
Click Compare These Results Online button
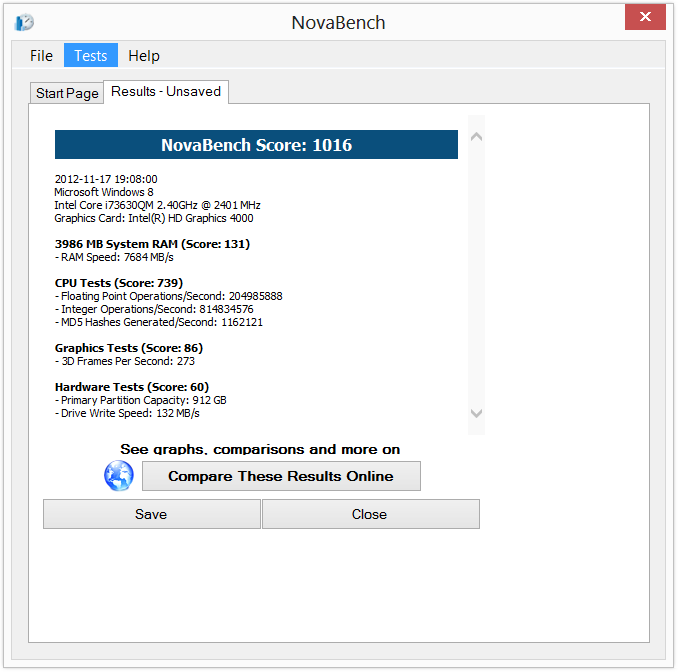pyautogui.click(x=281, y=476)
